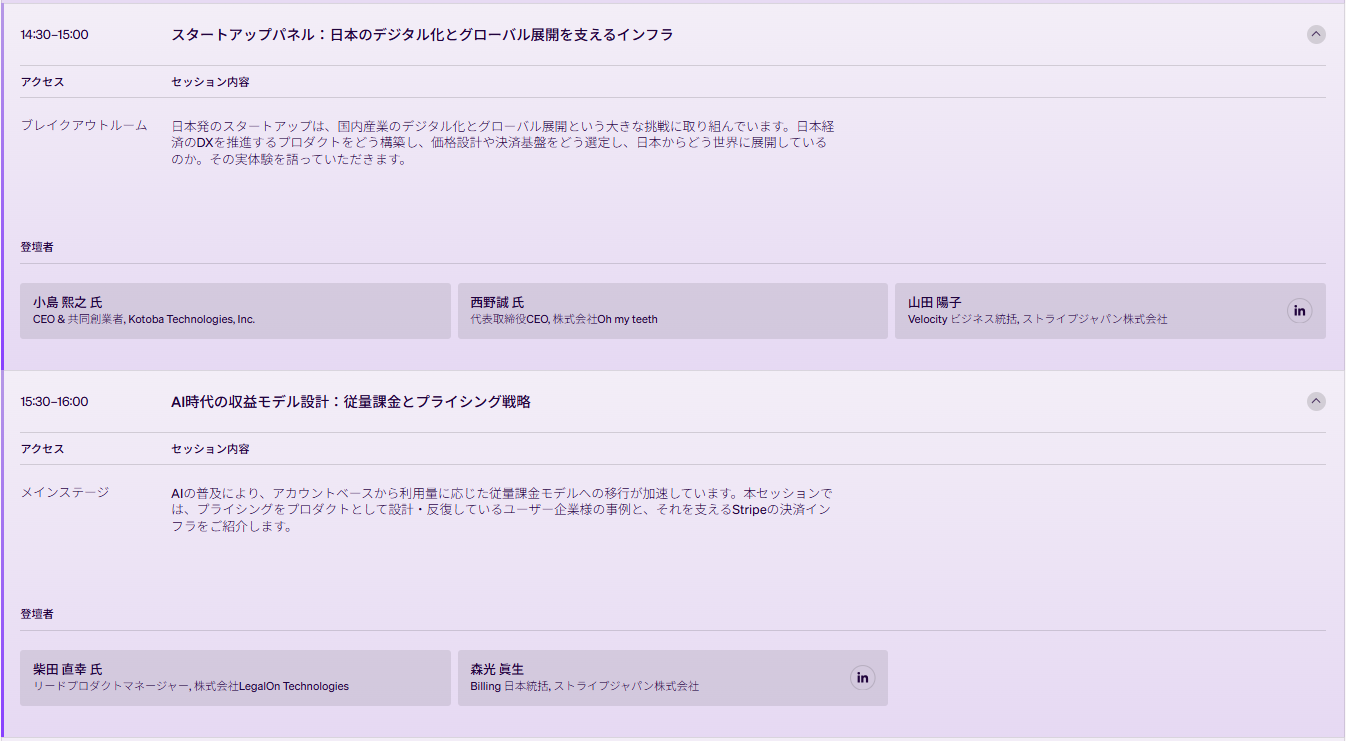Click the ブレイクアウトルーム access text

[84, 125]
